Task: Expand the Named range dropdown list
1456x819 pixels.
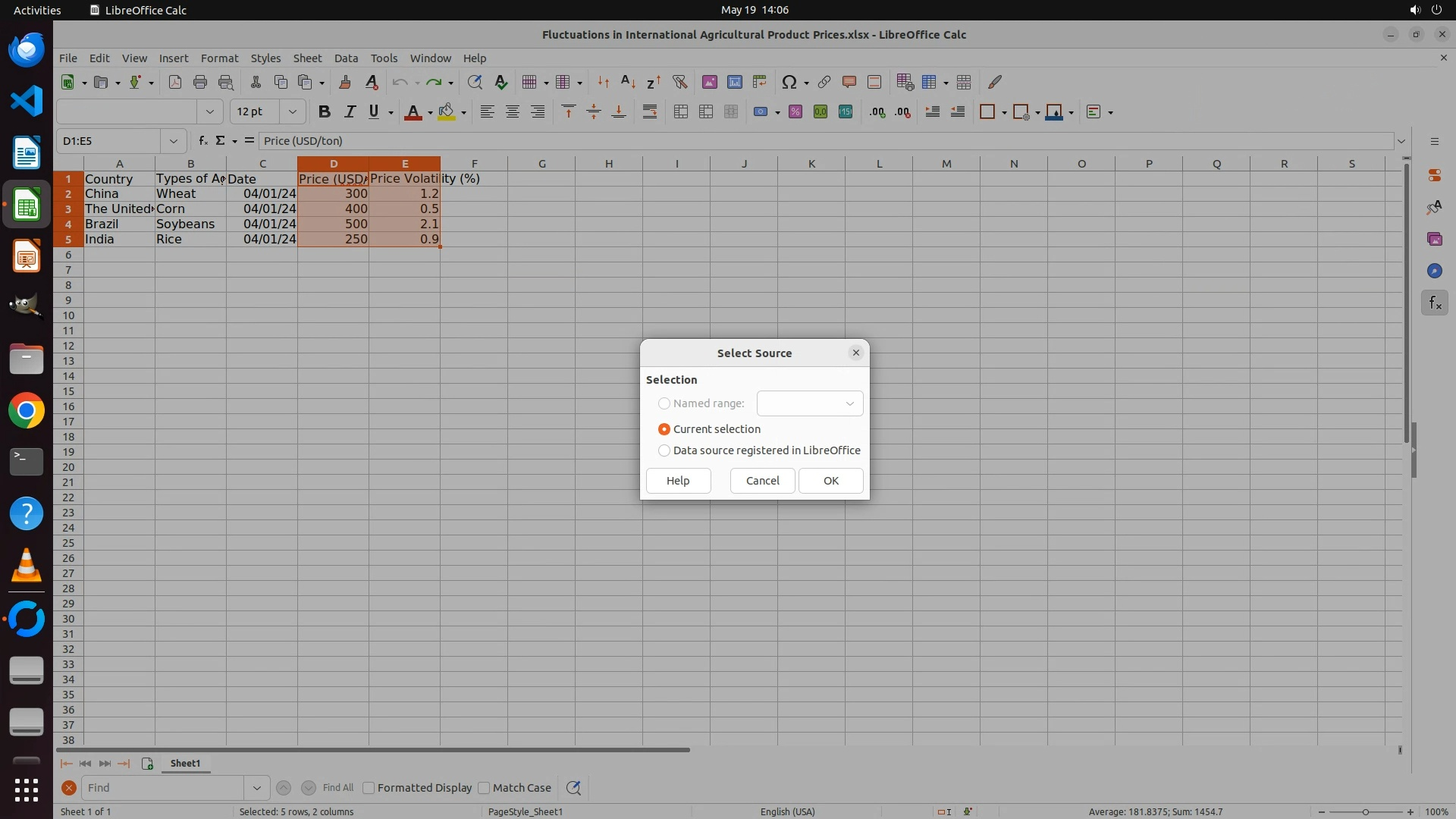Action: 849,403
